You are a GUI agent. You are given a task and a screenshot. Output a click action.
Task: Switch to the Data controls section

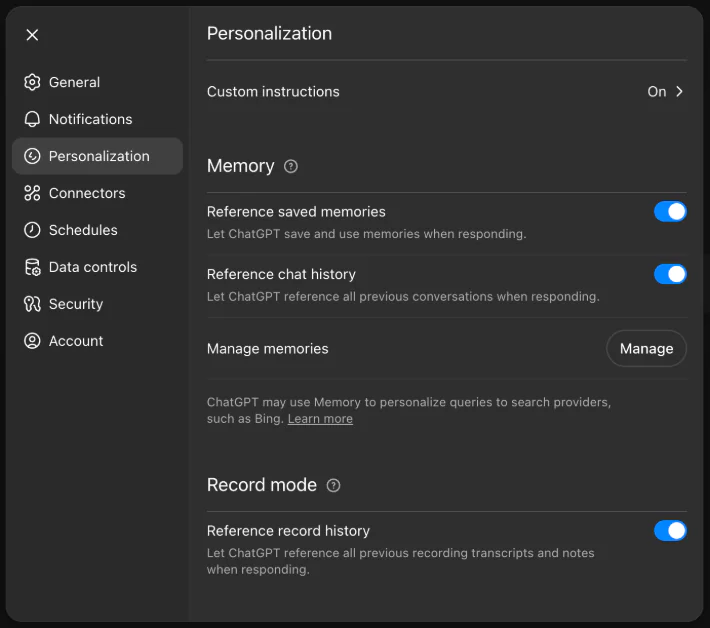(x=92, y=267)
